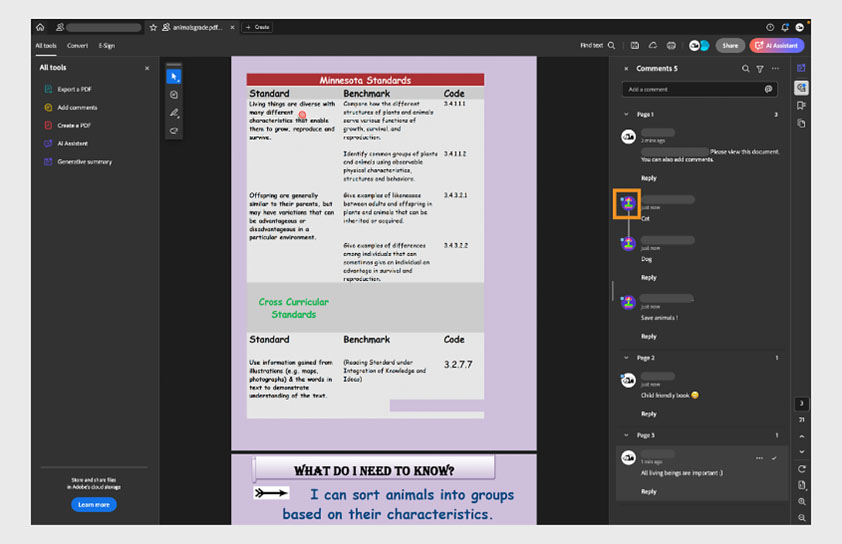Collapse the Page 2 comments group
This screenshot has height=544, width=842.
[x=627, y=357]
